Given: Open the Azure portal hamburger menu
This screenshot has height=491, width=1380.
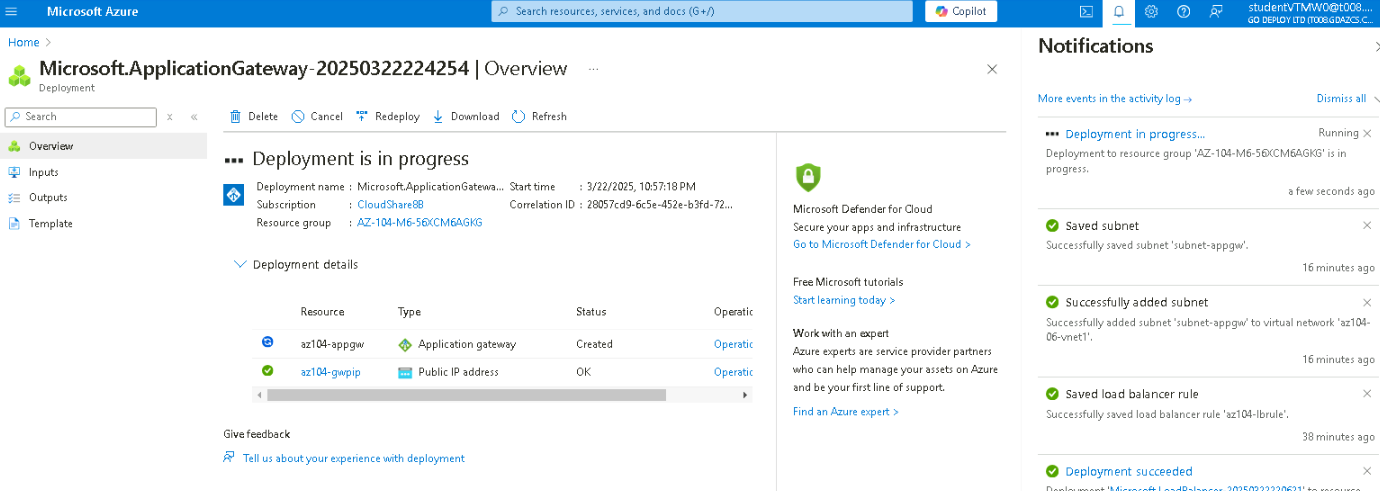Looking at the screenshot, I should 12,12.
